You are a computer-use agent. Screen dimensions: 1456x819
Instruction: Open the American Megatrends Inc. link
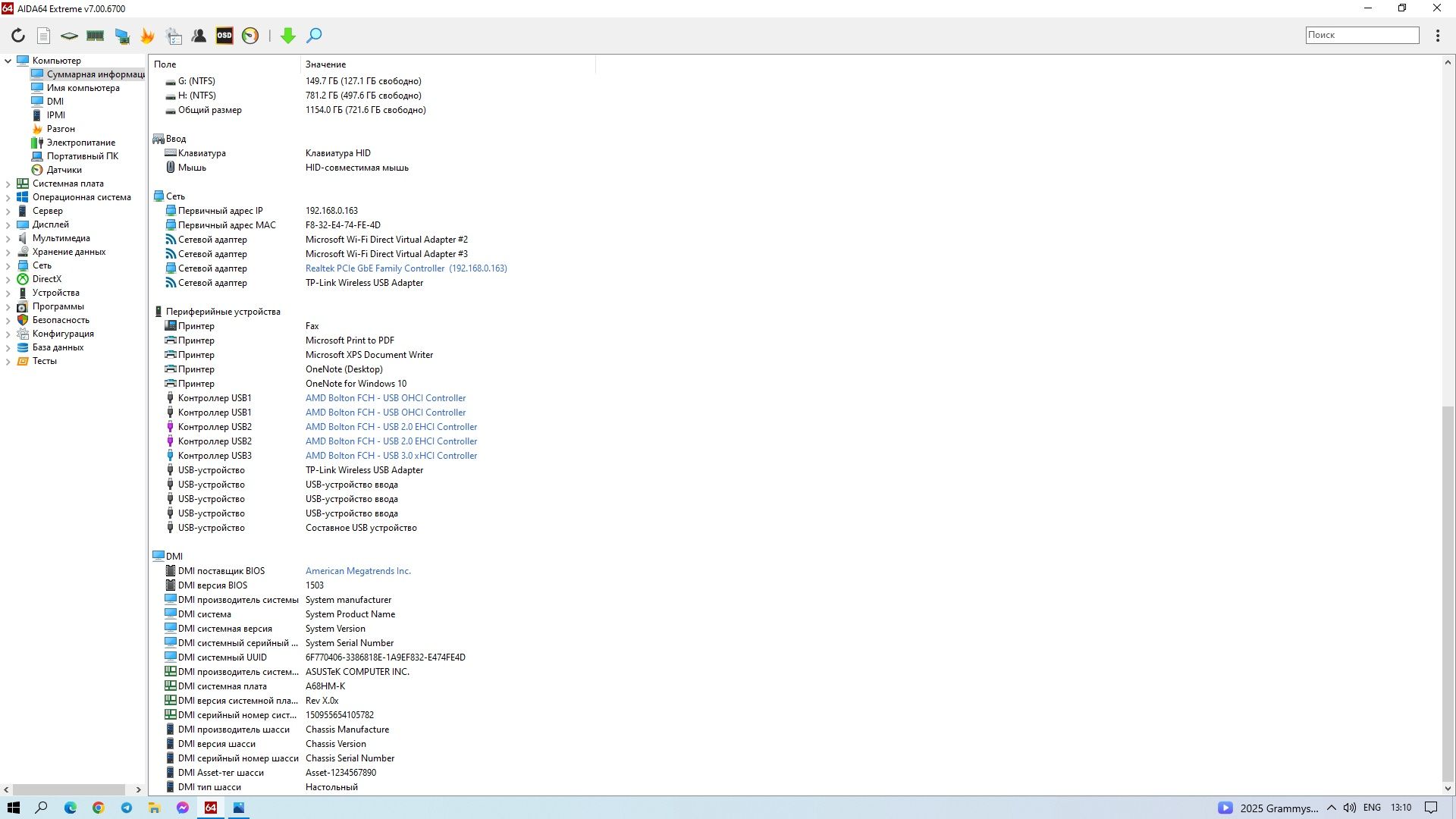point(358,571)
